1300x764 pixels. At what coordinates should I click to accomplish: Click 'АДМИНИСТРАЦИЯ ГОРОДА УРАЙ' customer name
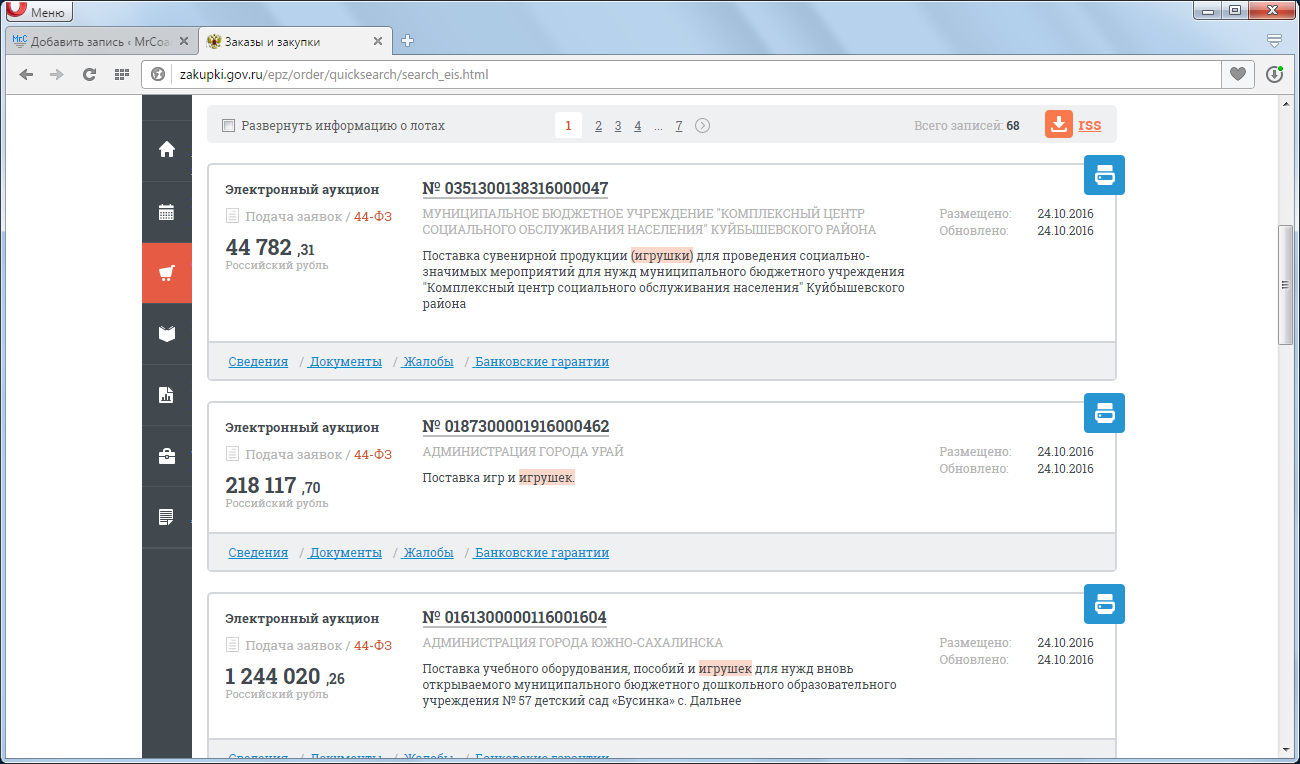tap(523, 452)
